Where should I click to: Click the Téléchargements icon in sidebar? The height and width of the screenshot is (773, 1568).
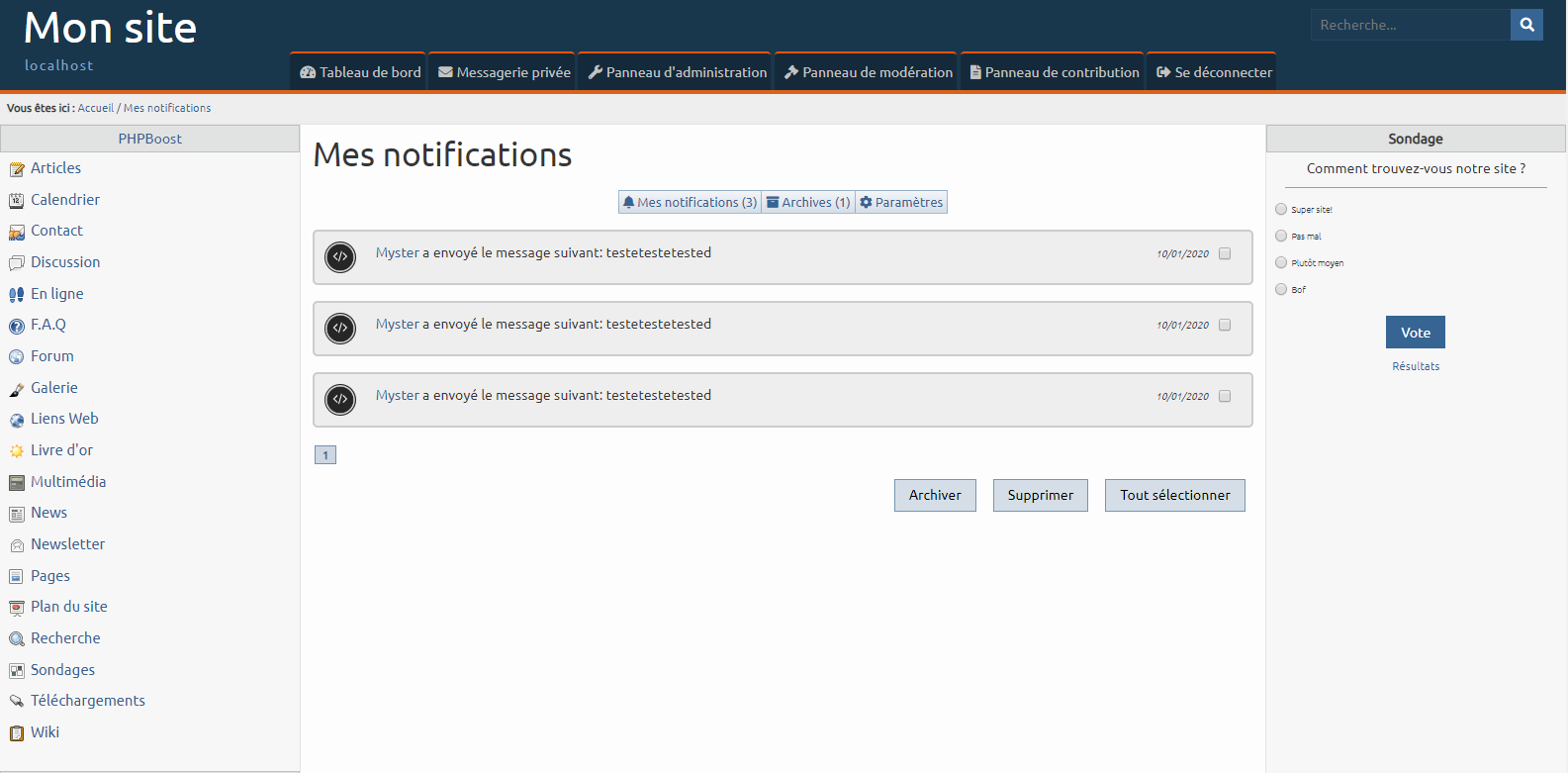pos(17,702)
